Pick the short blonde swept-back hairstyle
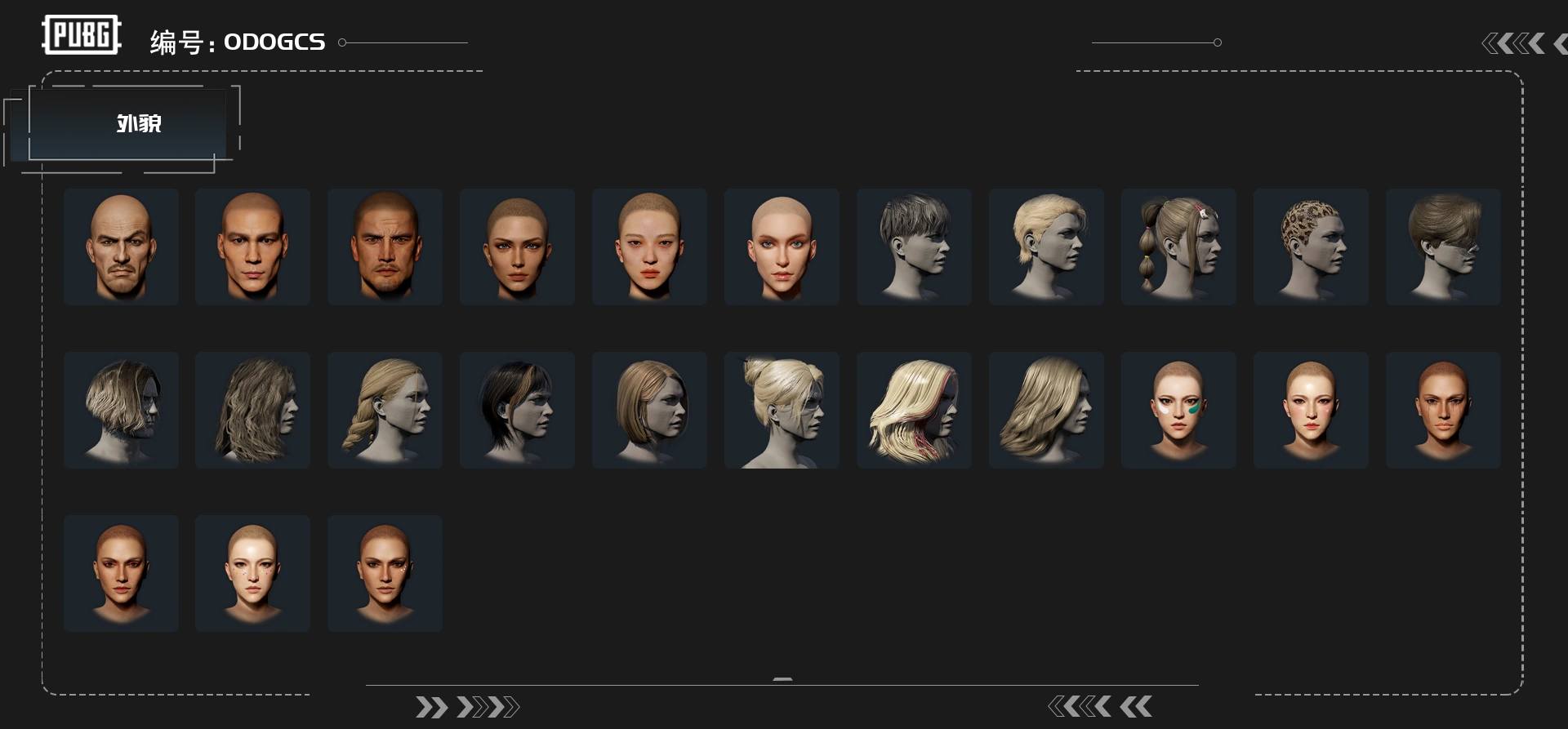 1046,247
